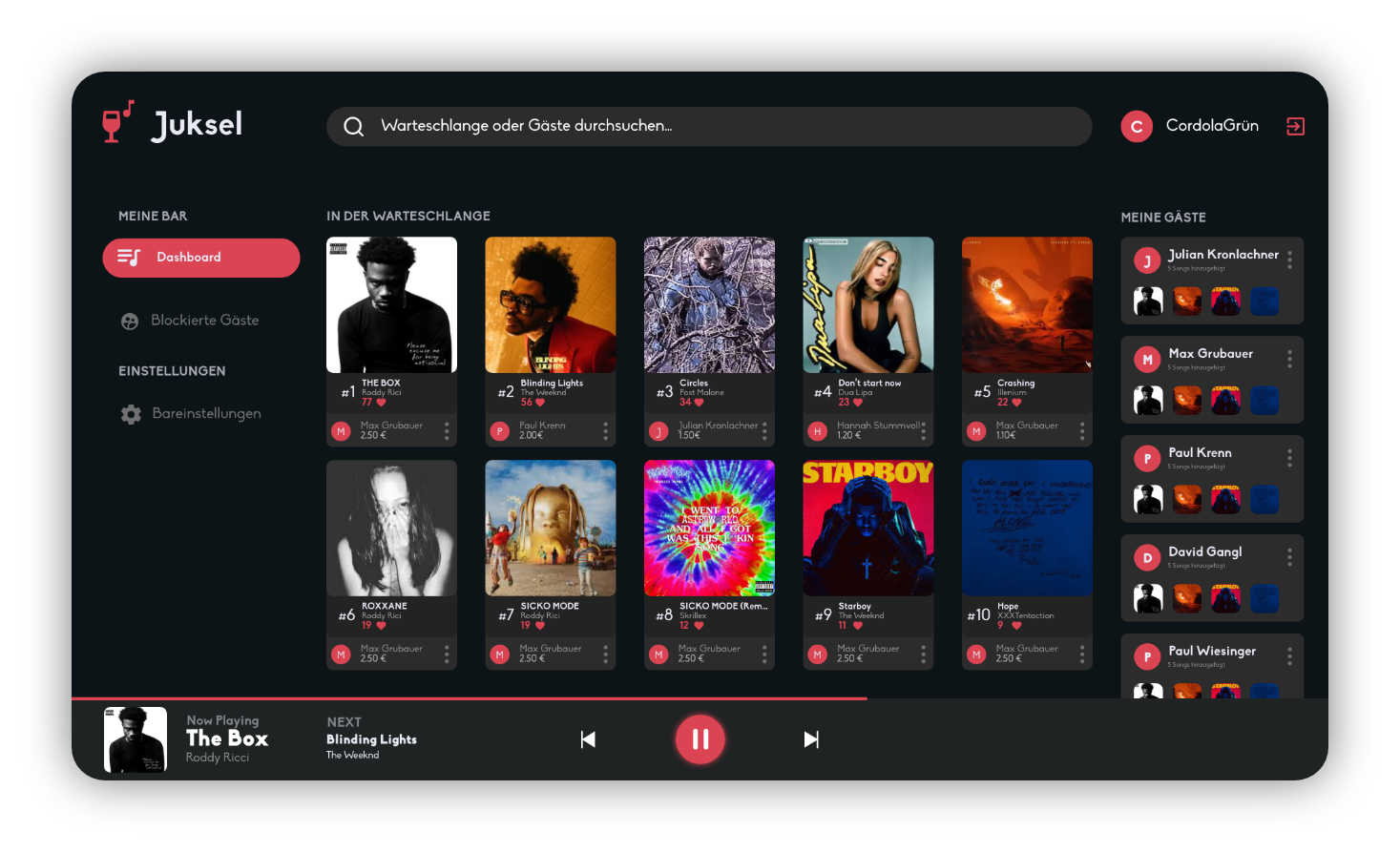
Task: Click Julian Kronlachner's J guest avatar
Action: click(x=1147, y=260)
